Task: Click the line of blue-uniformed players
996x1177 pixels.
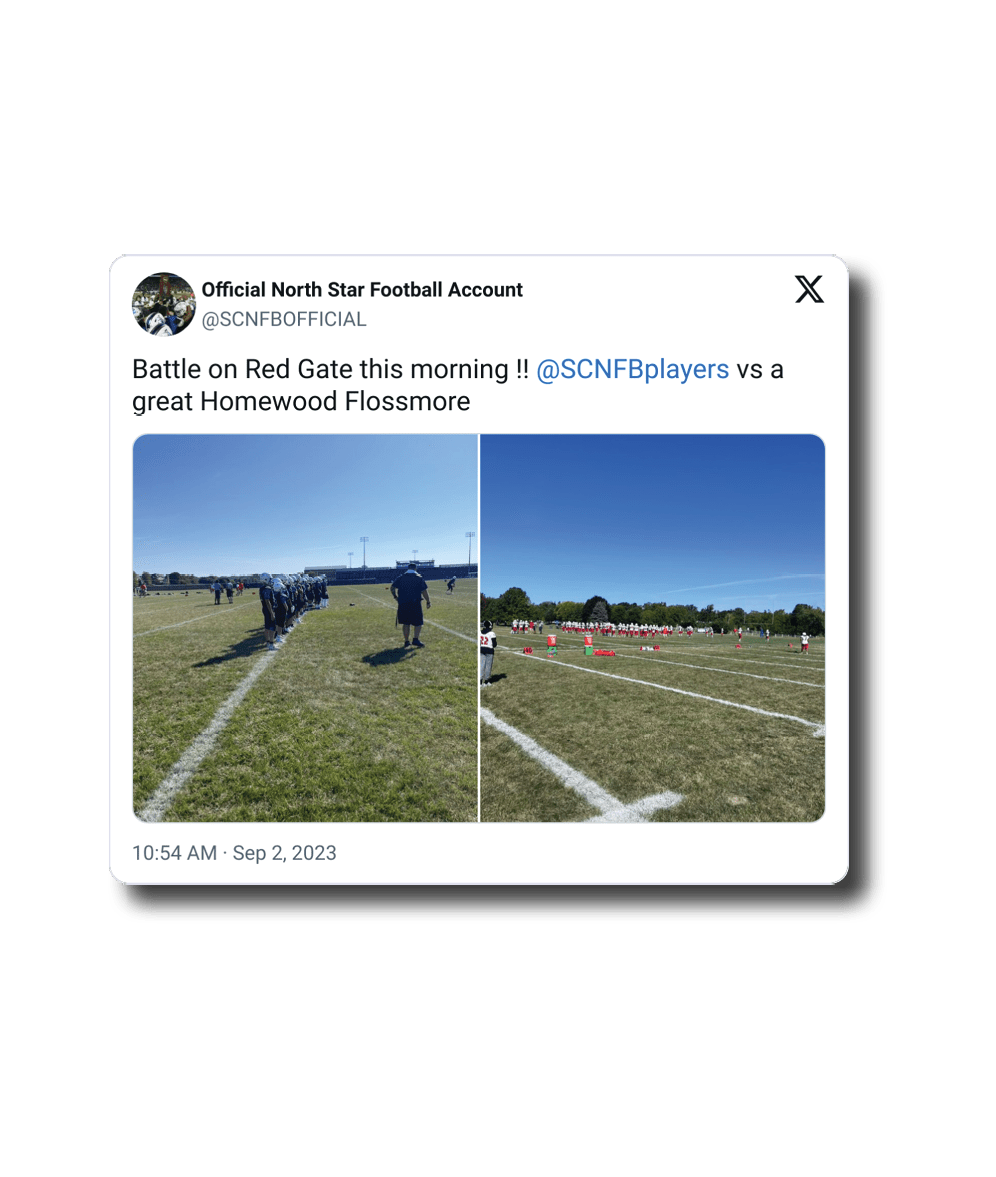Action: (x=293, y=607)
